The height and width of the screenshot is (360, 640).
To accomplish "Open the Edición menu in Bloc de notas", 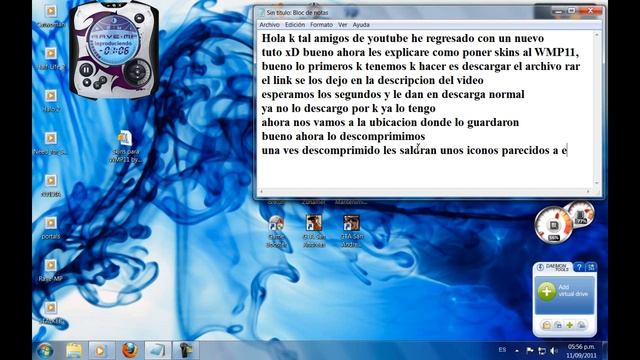I will [x=295, y=25].
